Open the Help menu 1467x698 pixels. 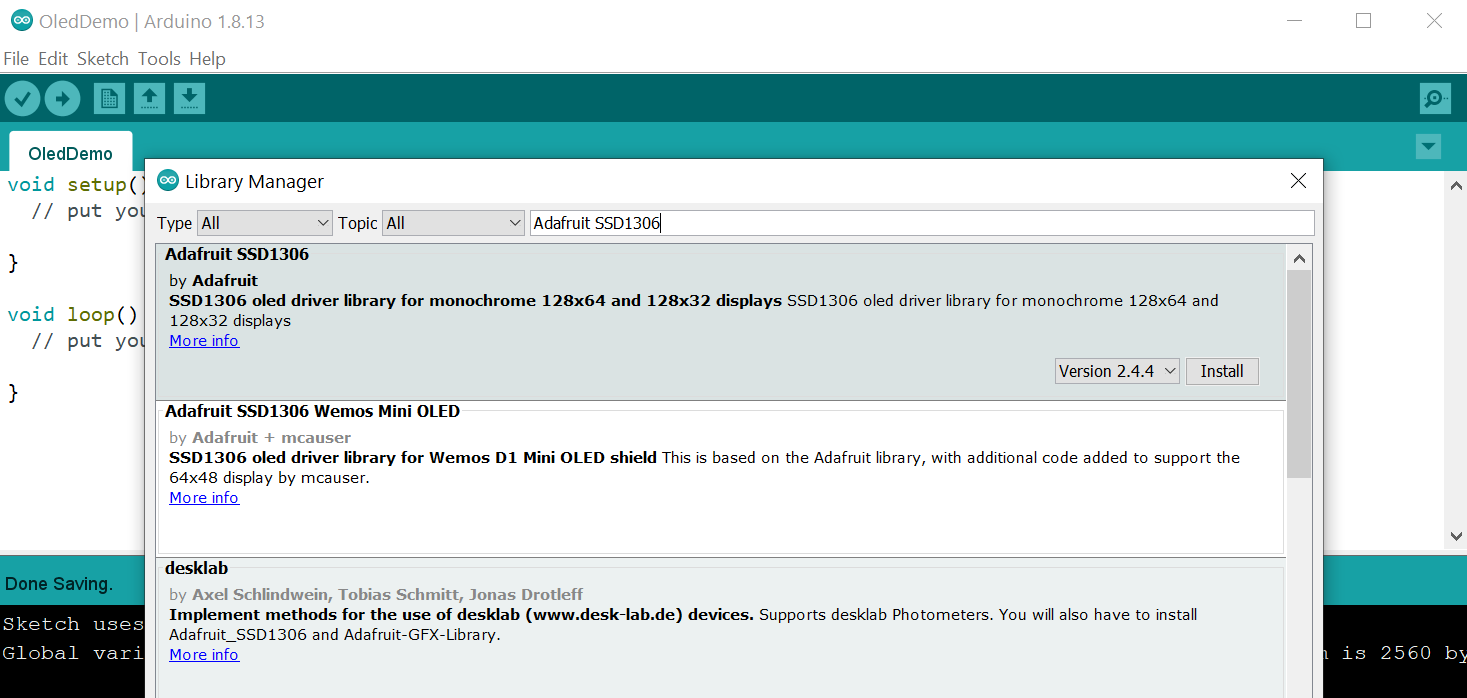[207, 59]
